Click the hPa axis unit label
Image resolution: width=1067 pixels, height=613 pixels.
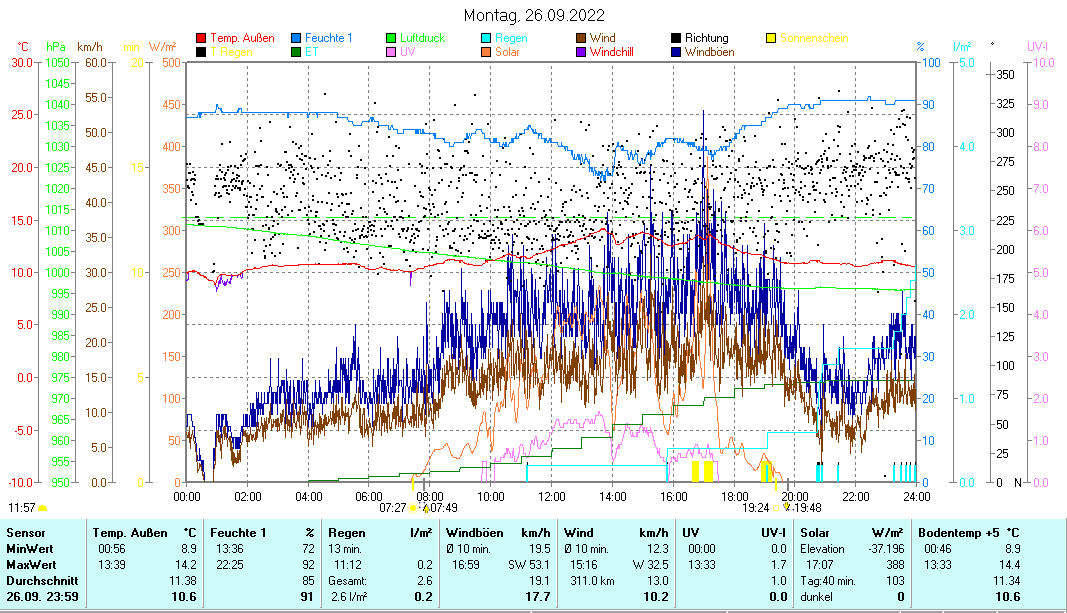pos(56,47)
